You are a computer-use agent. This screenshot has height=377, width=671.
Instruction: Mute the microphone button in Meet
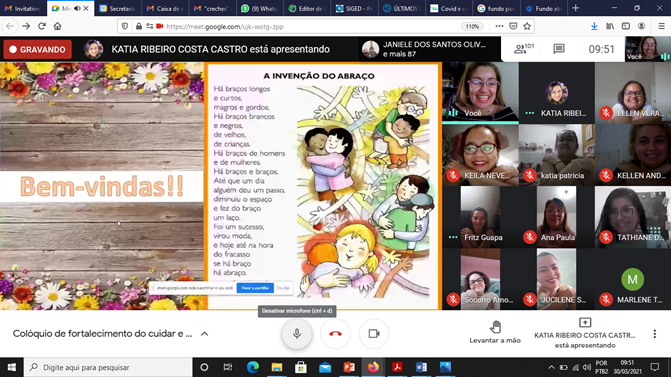(x=297, y=334)
